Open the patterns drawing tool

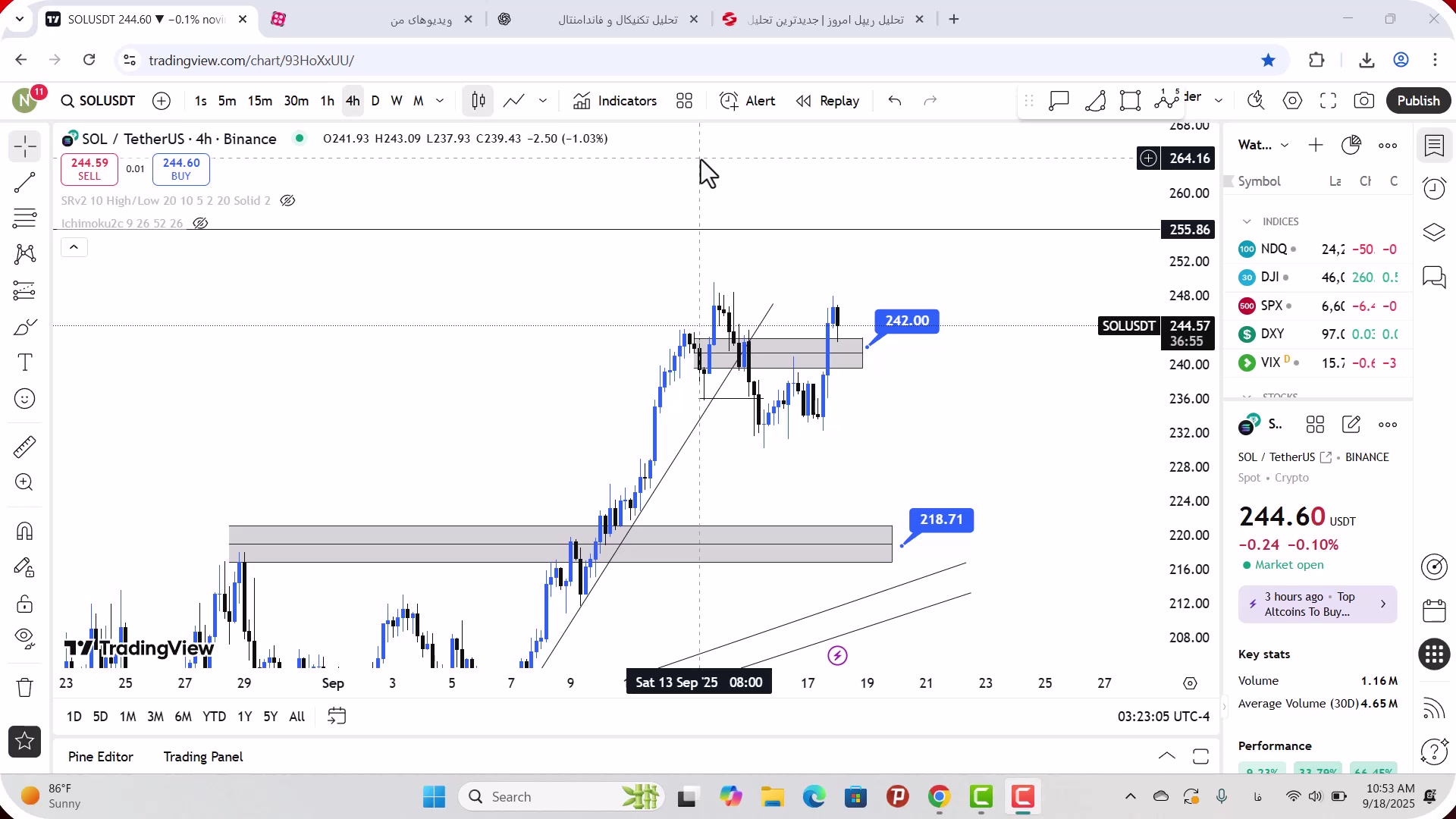coord(25,254)
